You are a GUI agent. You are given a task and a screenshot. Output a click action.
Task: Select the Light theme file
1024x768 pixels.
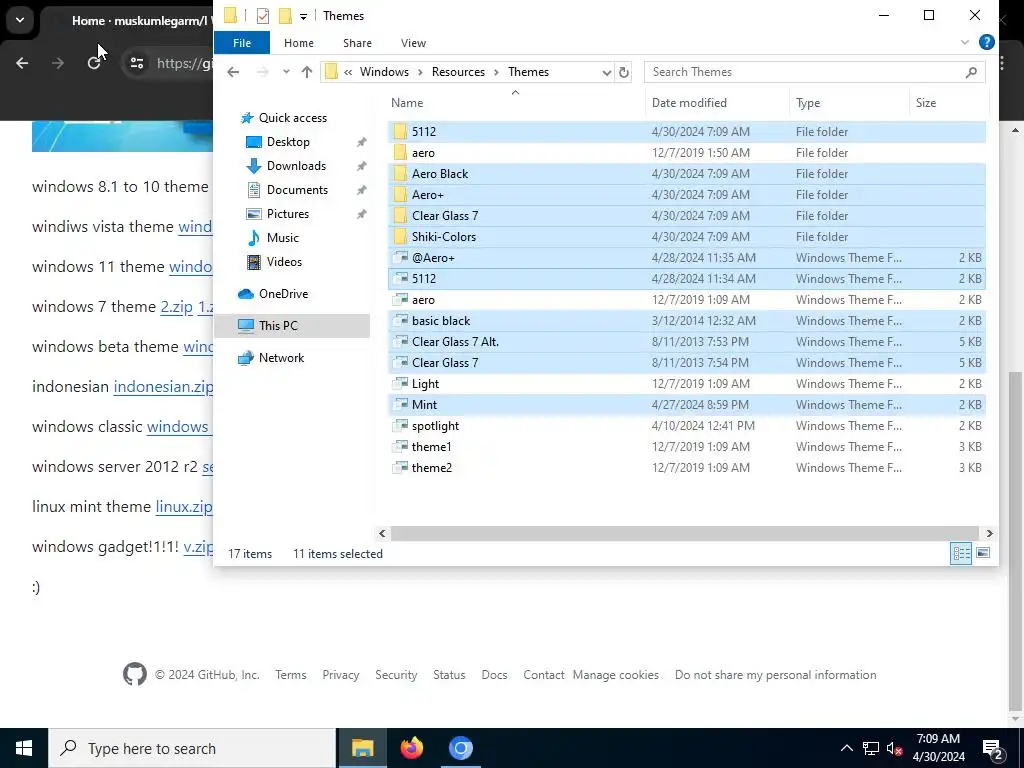[x=686, y=384]
